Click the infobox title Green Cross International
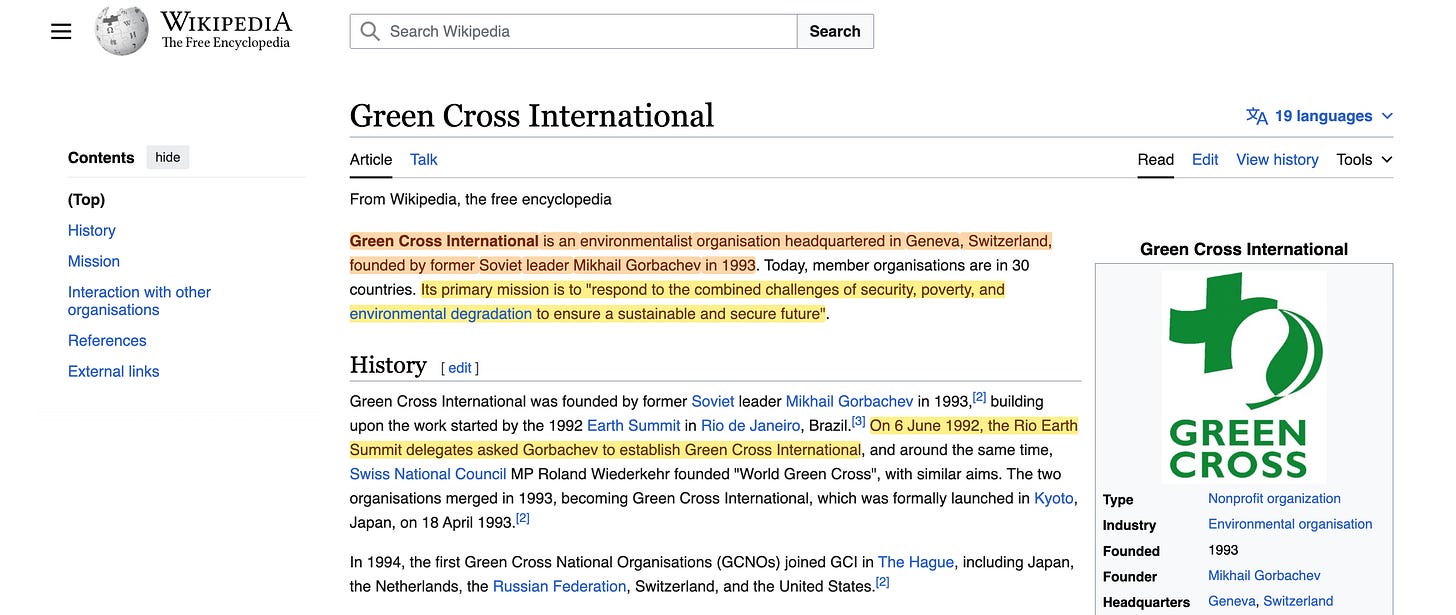The image size is (1456, 615). (x=1244, y=249)
